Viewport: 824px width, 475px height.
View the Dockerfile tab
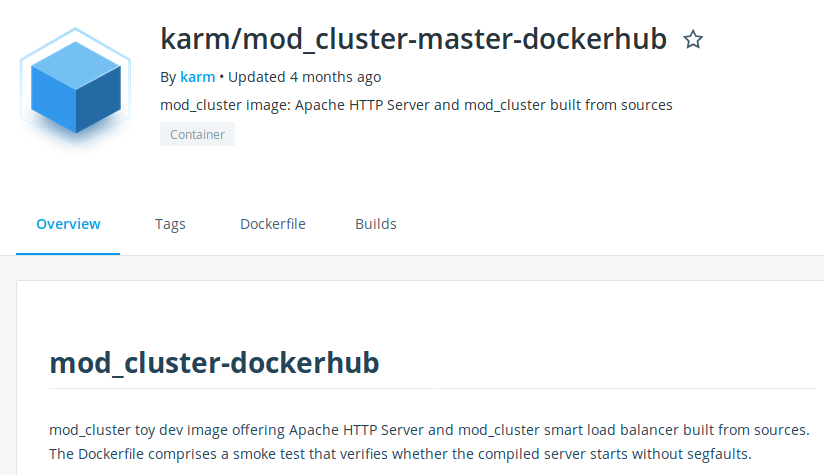tap(273, 224)
